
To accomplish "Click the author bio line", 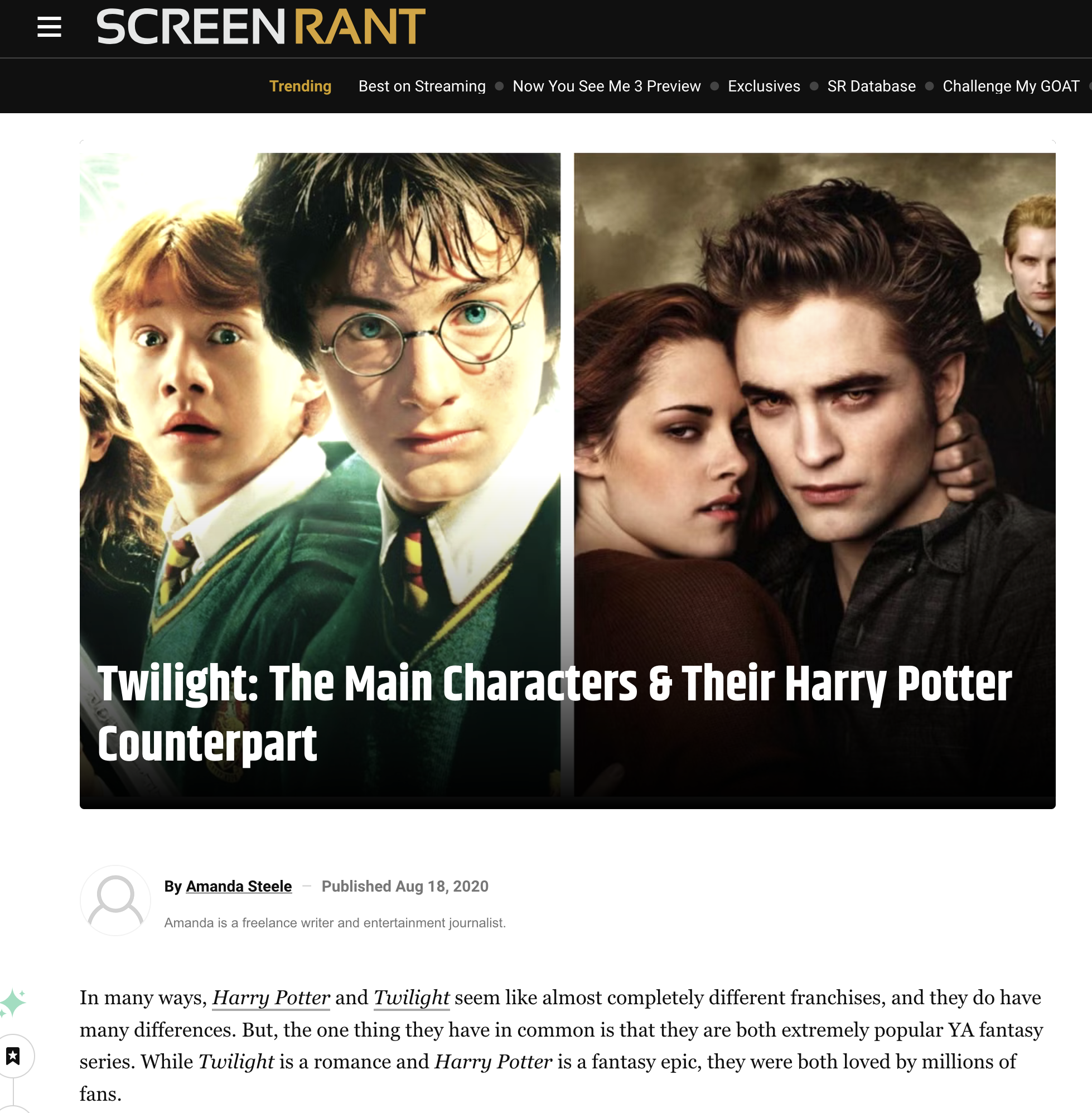I will [335, 923].
